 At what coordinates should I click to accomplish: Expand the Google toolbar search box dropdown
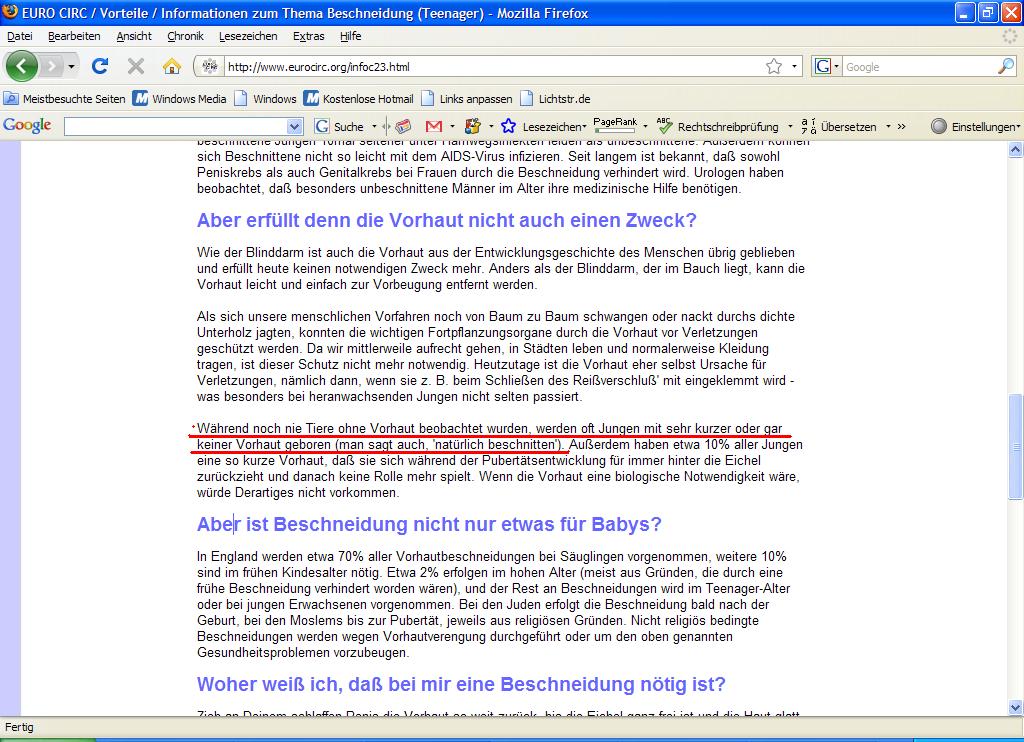pyautogui.click(x=295, y=127)
